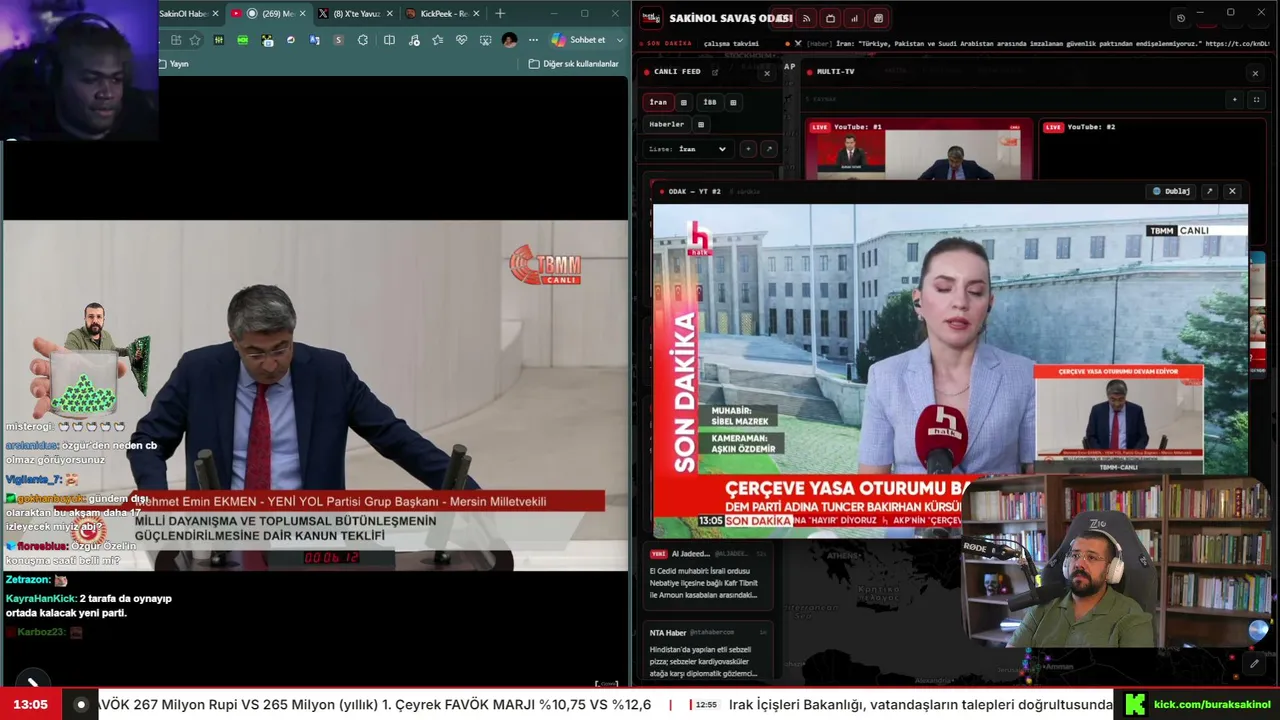
Task: Select the İBB feed tab
Action: 710,102
